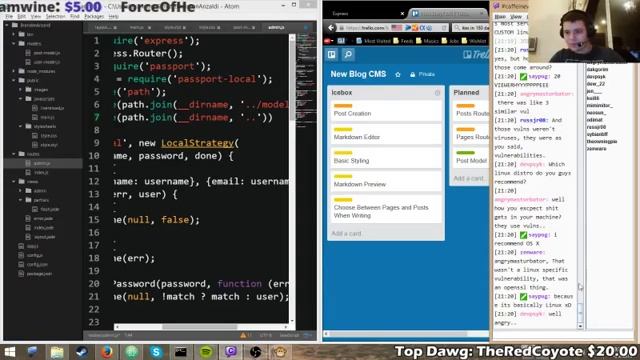Open OBS from the taskbar
The height and width of the screenshot is (360, 640).
pos(256,351)
